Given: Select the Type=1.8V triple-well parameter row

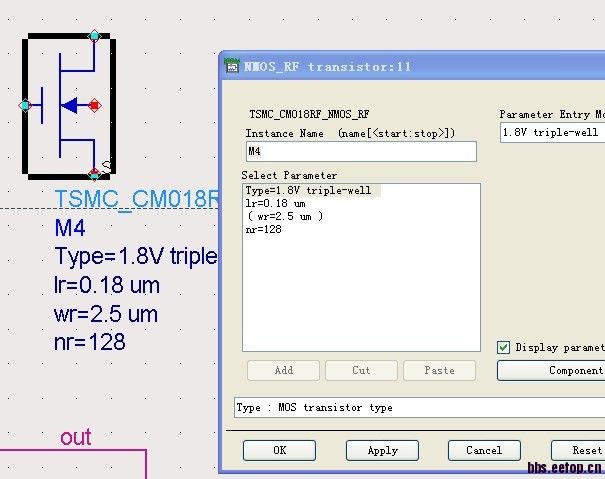Looking at the screenshot, I should pos(313,191).
